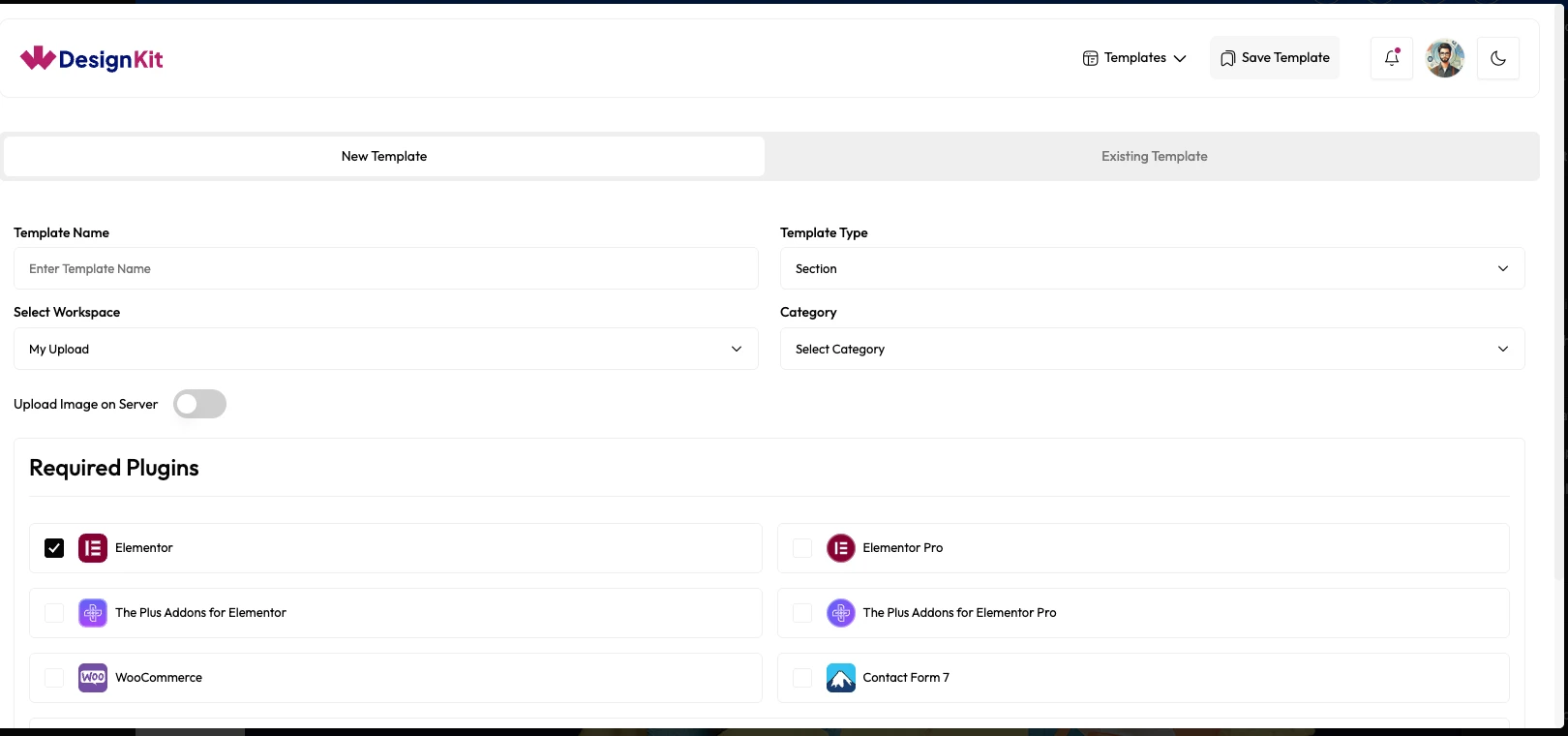Open the Templates dropdown menu
Screen dimensions: 1568x736
[x=1134, y=58]
